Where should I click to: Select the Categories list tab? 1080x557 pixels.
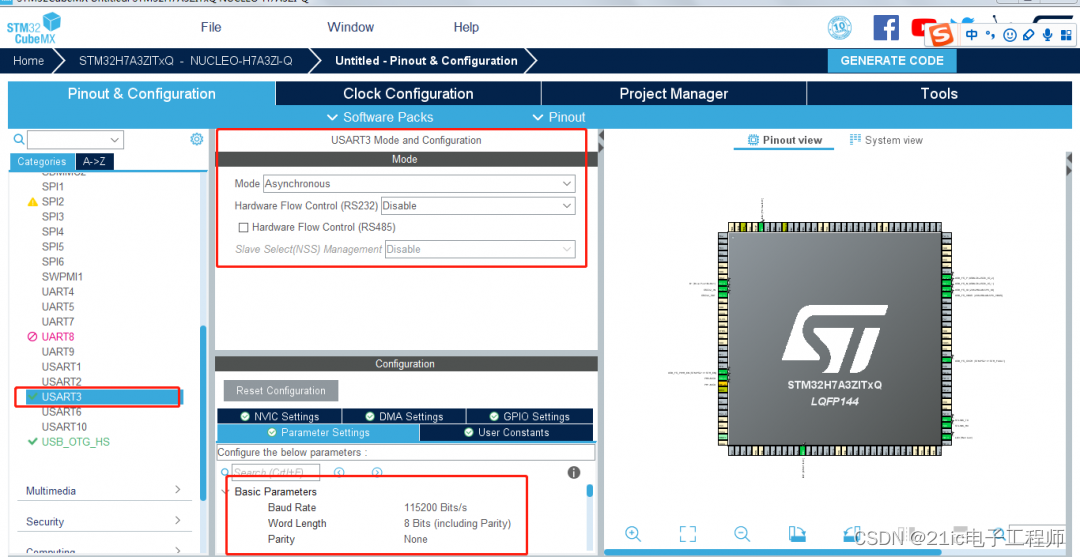41,161
